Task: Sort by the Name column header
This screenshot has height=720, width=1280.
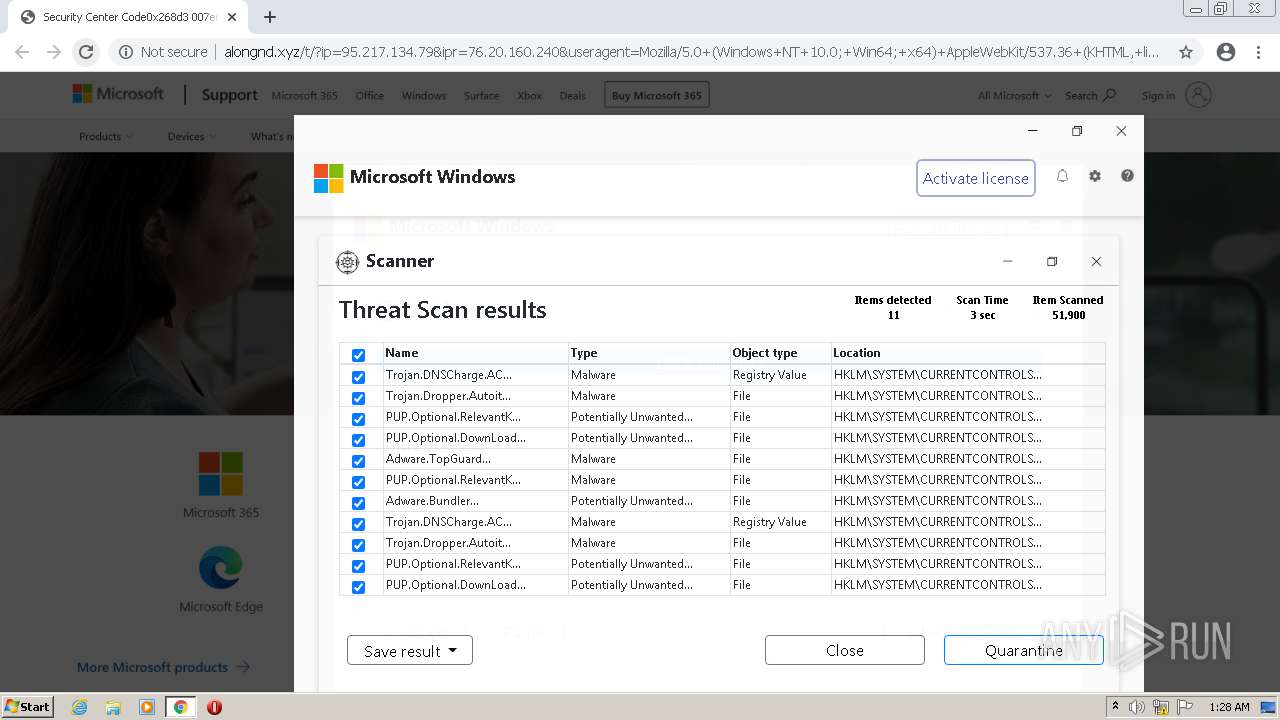Action: [x=475, y=353]
